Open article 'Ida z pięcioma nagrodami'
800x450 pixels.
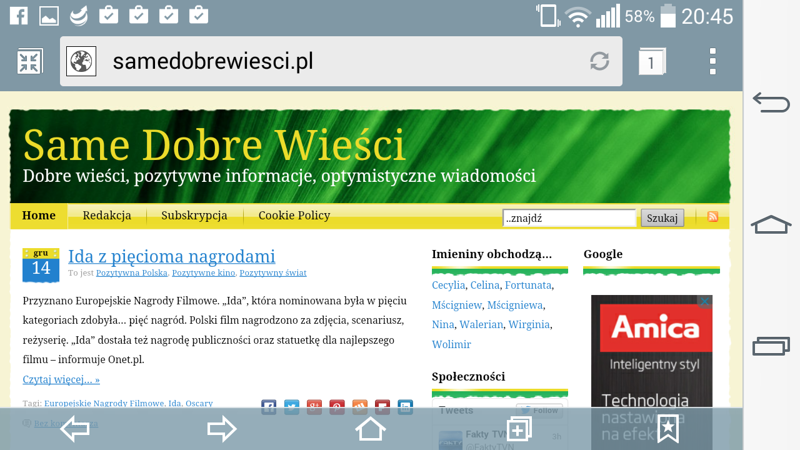pyautogui.click(x=171, y=256)
